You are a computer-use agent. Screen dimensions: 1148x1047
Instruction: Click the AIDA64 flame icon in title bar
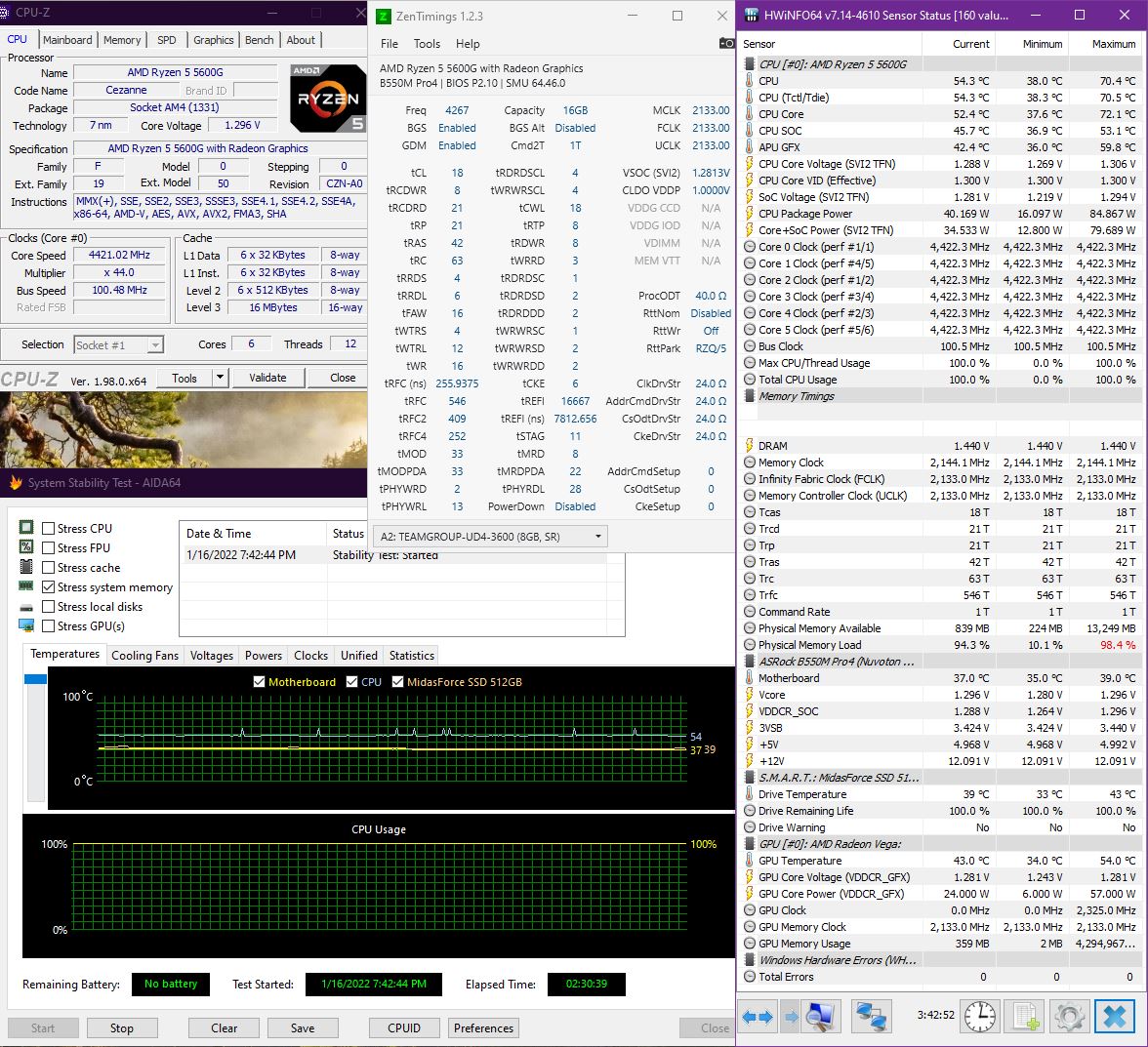pos(16,482)
